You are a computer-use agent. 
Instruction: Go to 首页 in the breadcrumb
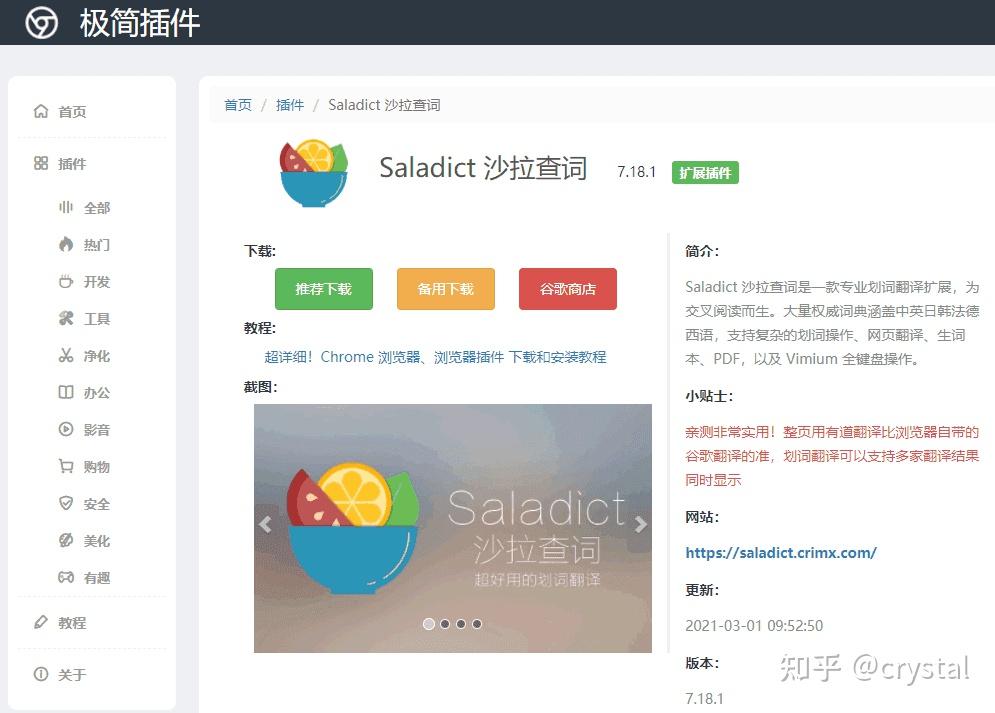point(238,105)
